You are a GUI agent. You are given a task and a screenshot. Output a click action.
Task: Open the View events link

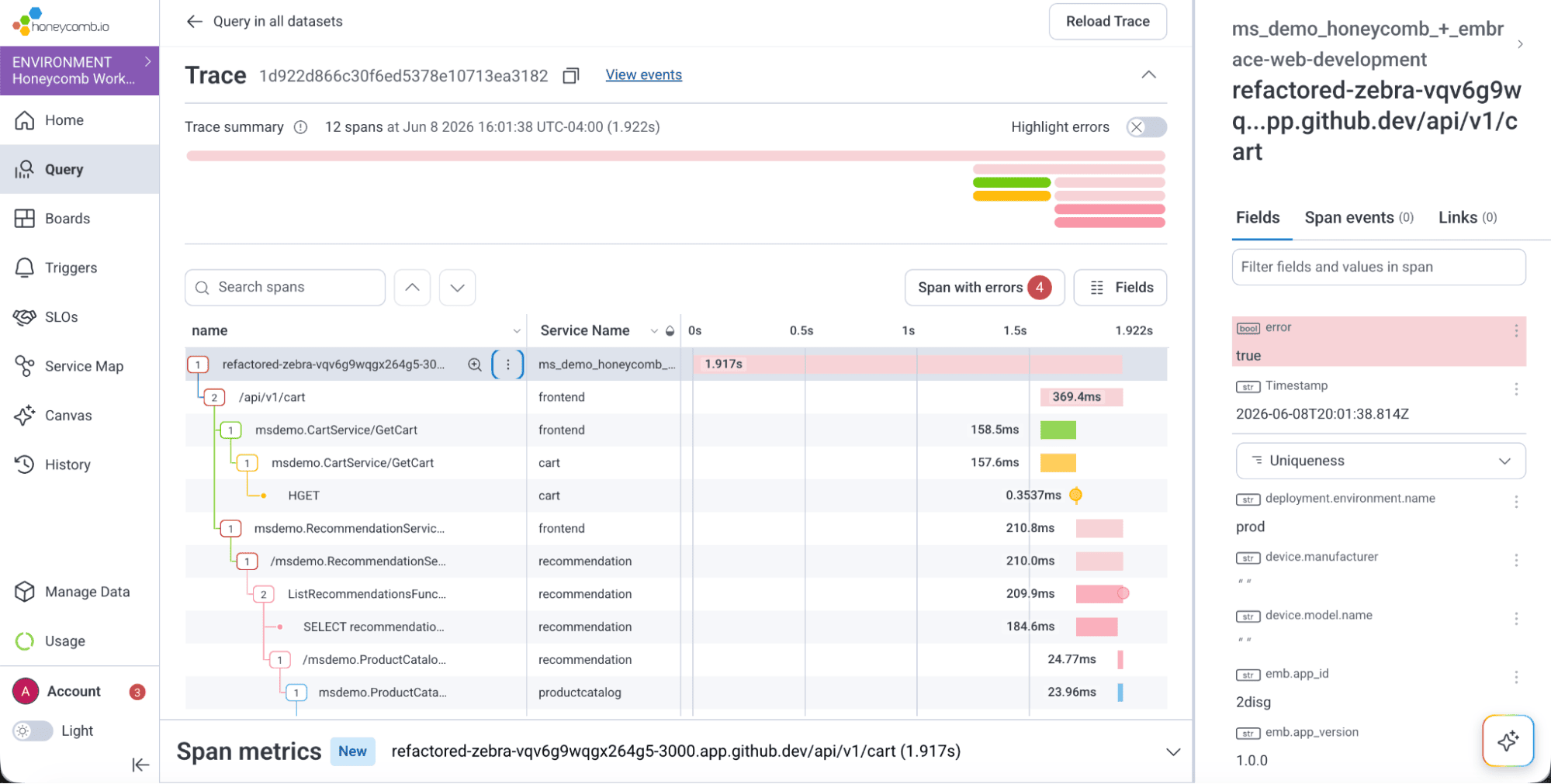coord(643,75)
